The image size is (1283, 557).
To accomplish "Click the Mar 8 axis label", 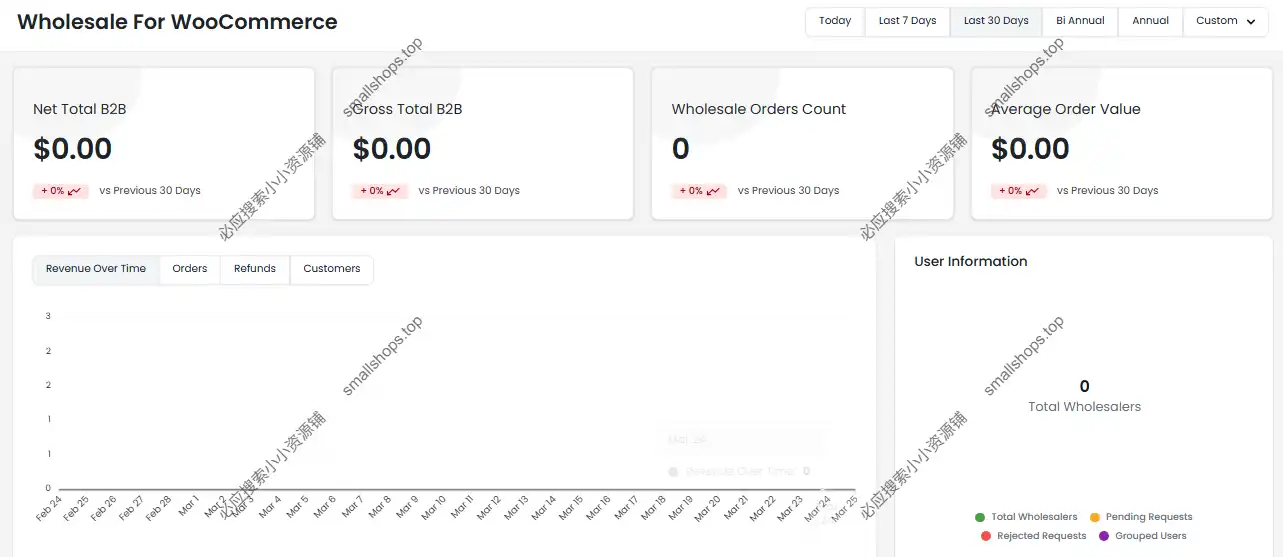I will [380, 508].
